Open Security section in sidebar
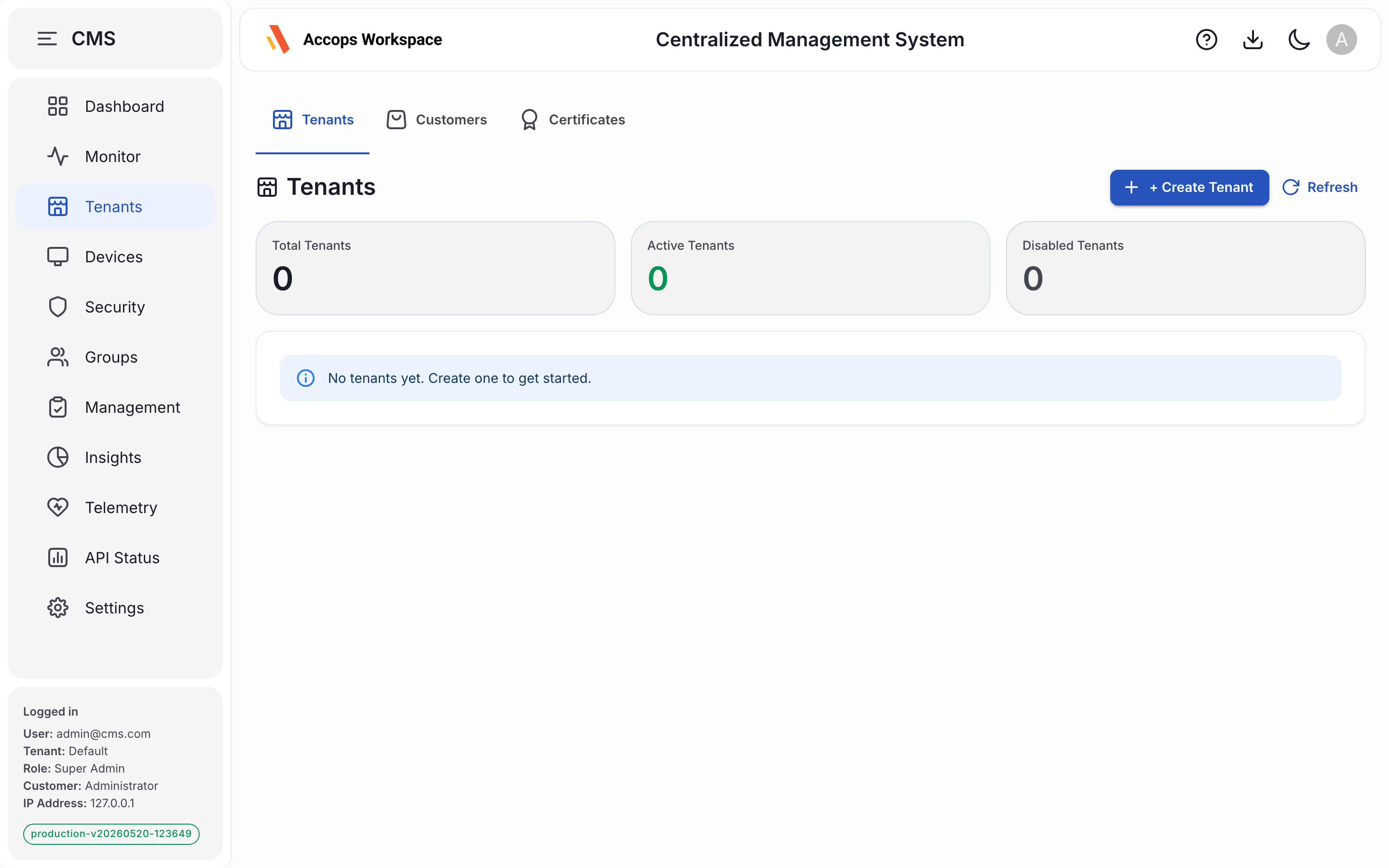Image resolution: width=1389 pixels, height=868 pixels. [x=115, y=307]
